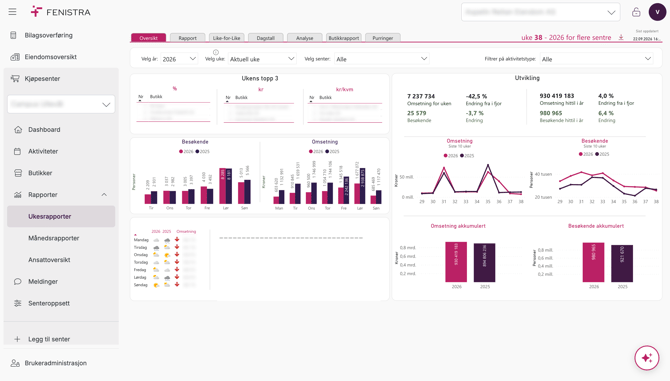Click the download icon beside uke 38
The image size is (670, 381).
[621, 38]
